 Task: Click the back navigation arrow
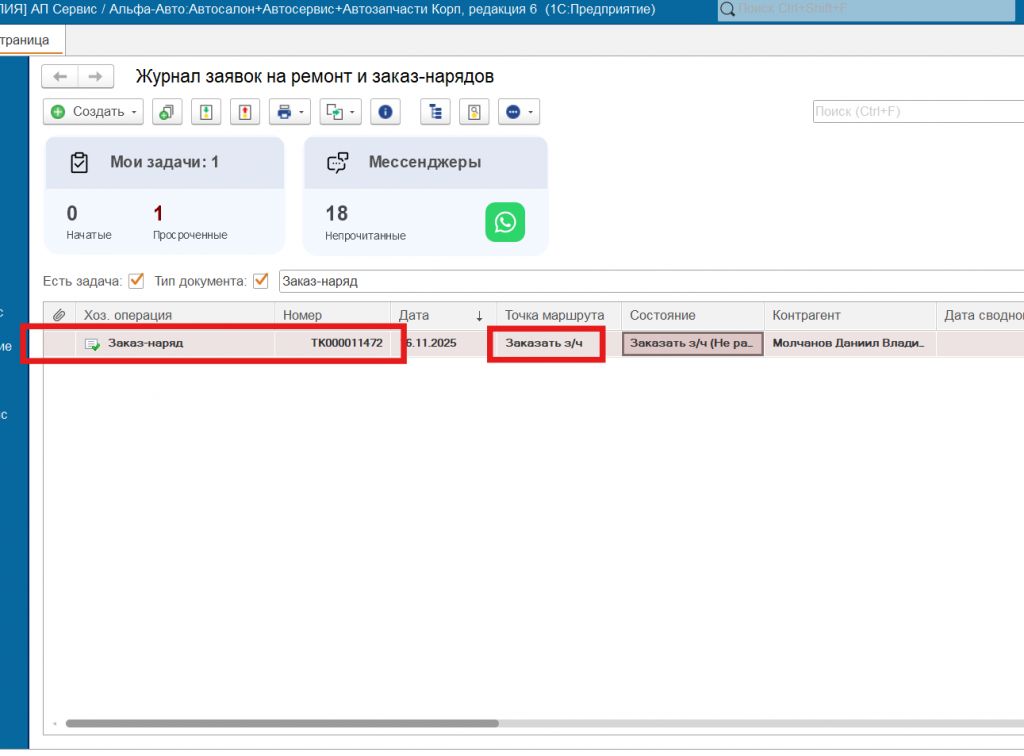(60, 77)
